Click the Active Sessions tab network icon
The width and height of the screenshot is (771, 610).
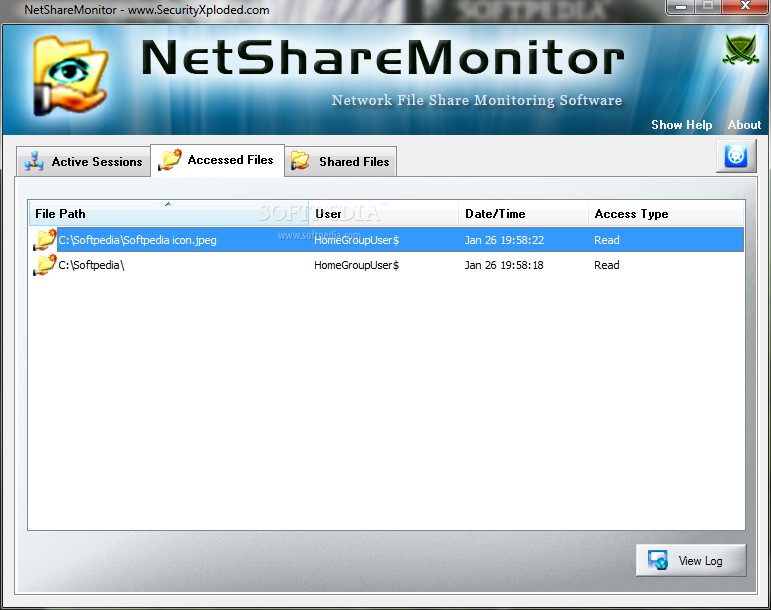(x=34, y=162)
